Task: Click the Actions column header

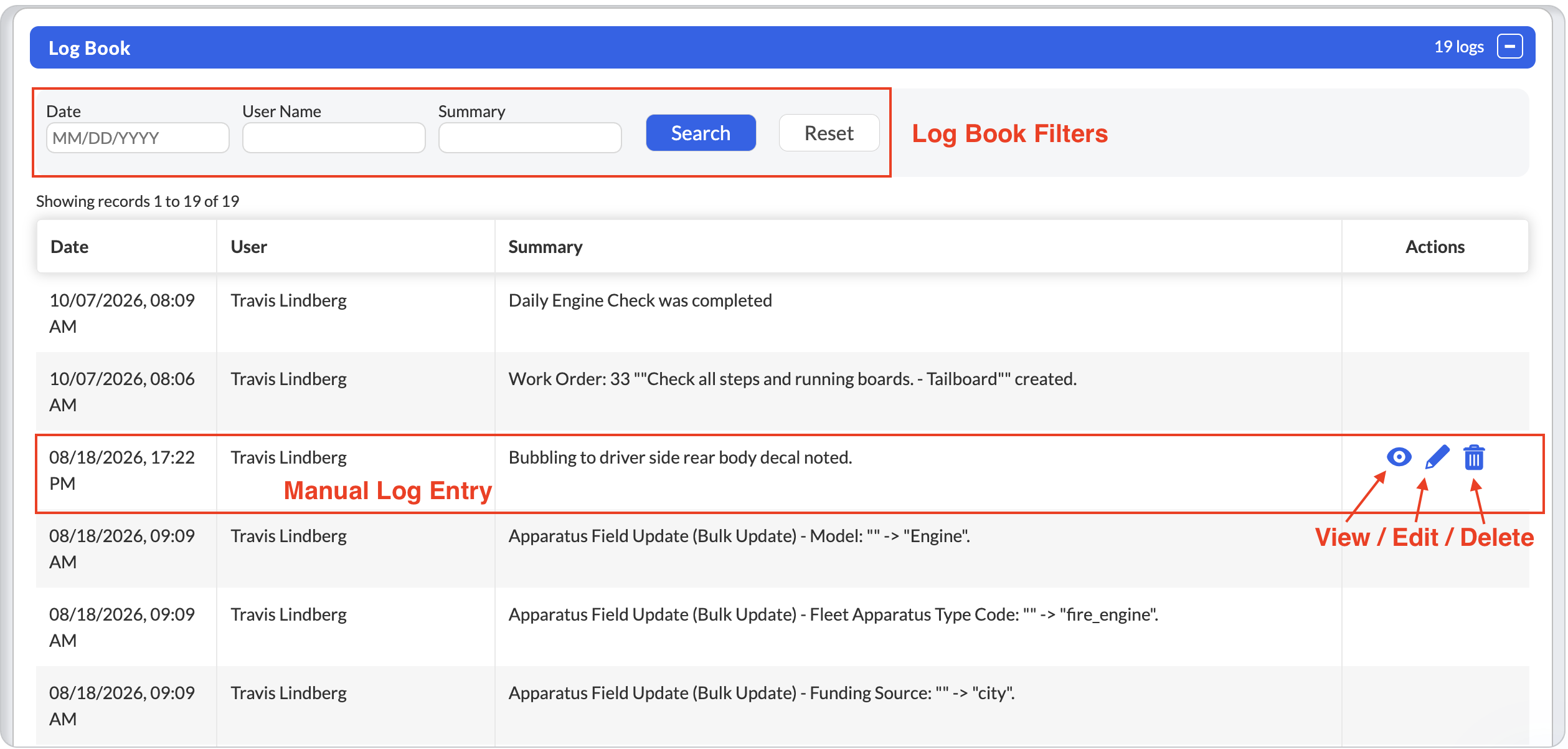Action: pyautogui.click(x=1435, y=247)
